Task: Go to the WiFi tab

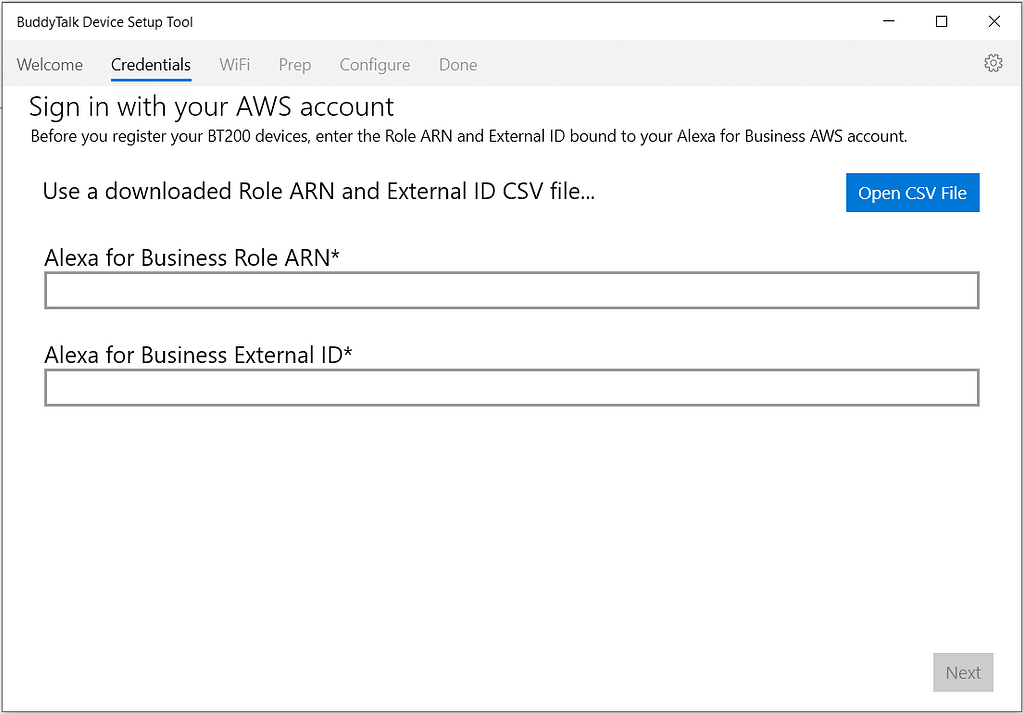Action: click(234, 65)
